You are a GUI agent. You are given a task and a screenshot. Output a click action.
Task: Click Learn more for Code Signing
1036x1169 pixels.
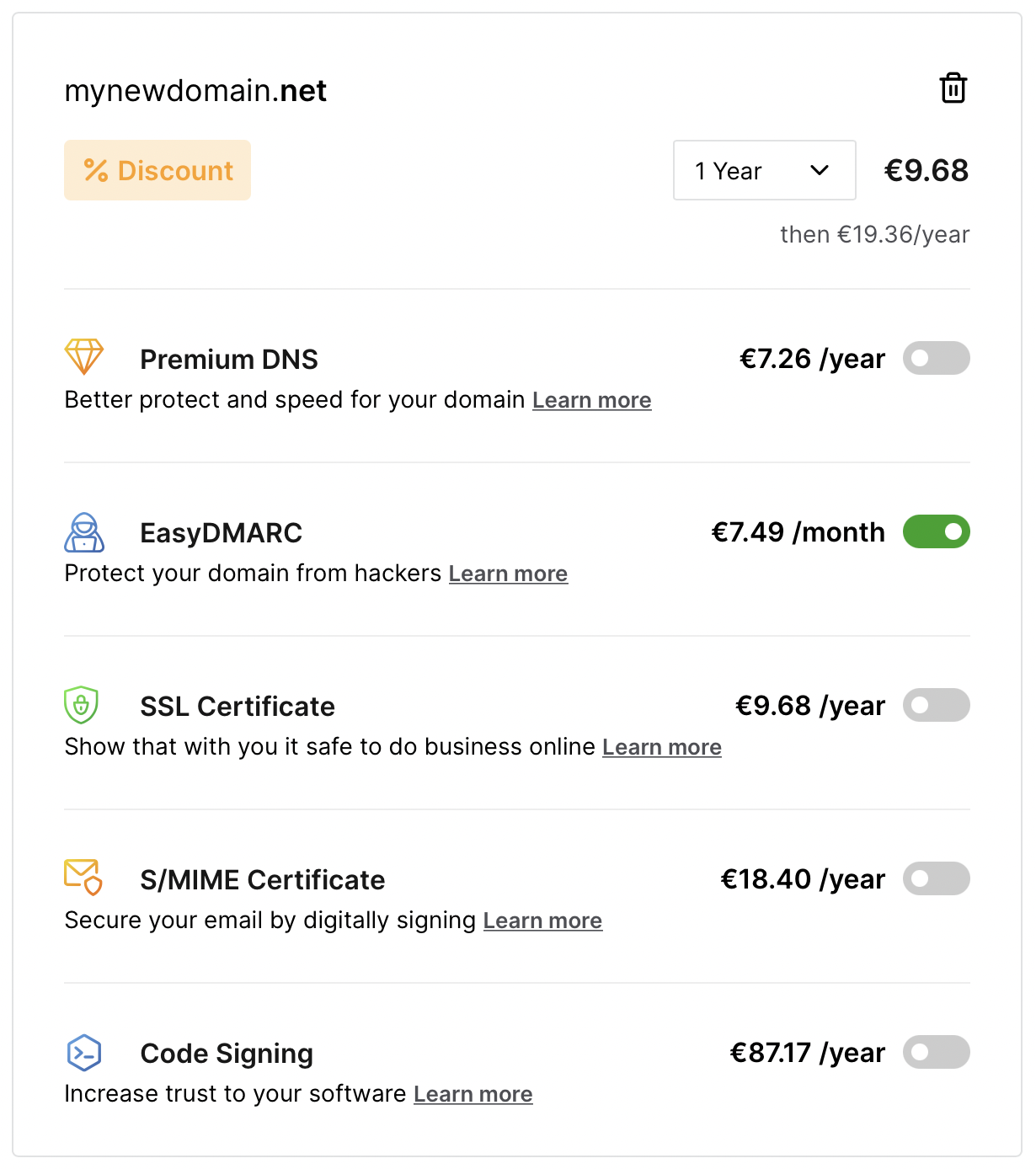pyautogui.click(x=473, y=1094)
